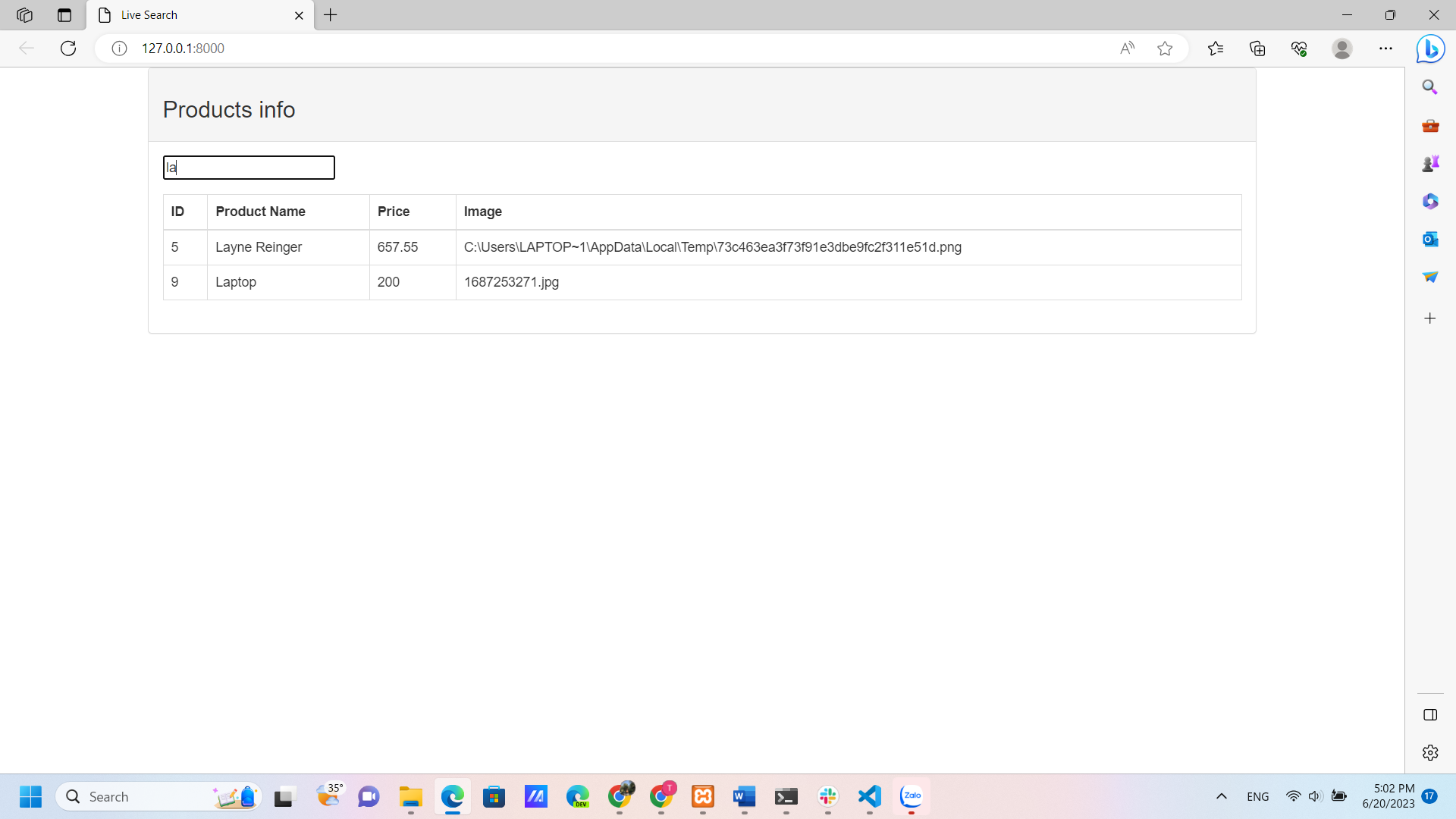This screenshot has width=1456, height=819.
Task: Open the weather widget showing 35°
Action: coord(329,795)
